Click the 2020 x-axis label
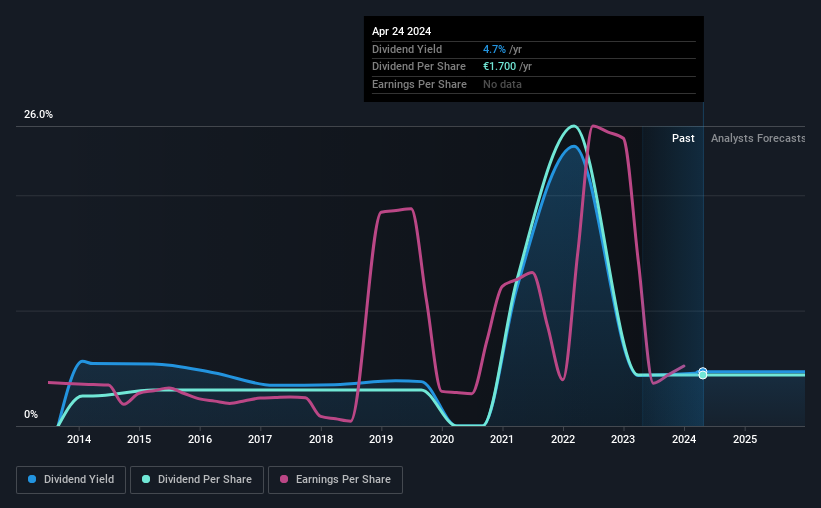The width and height of the screenshot is (821, 508). pyautogui.click(x=442, y=439)
